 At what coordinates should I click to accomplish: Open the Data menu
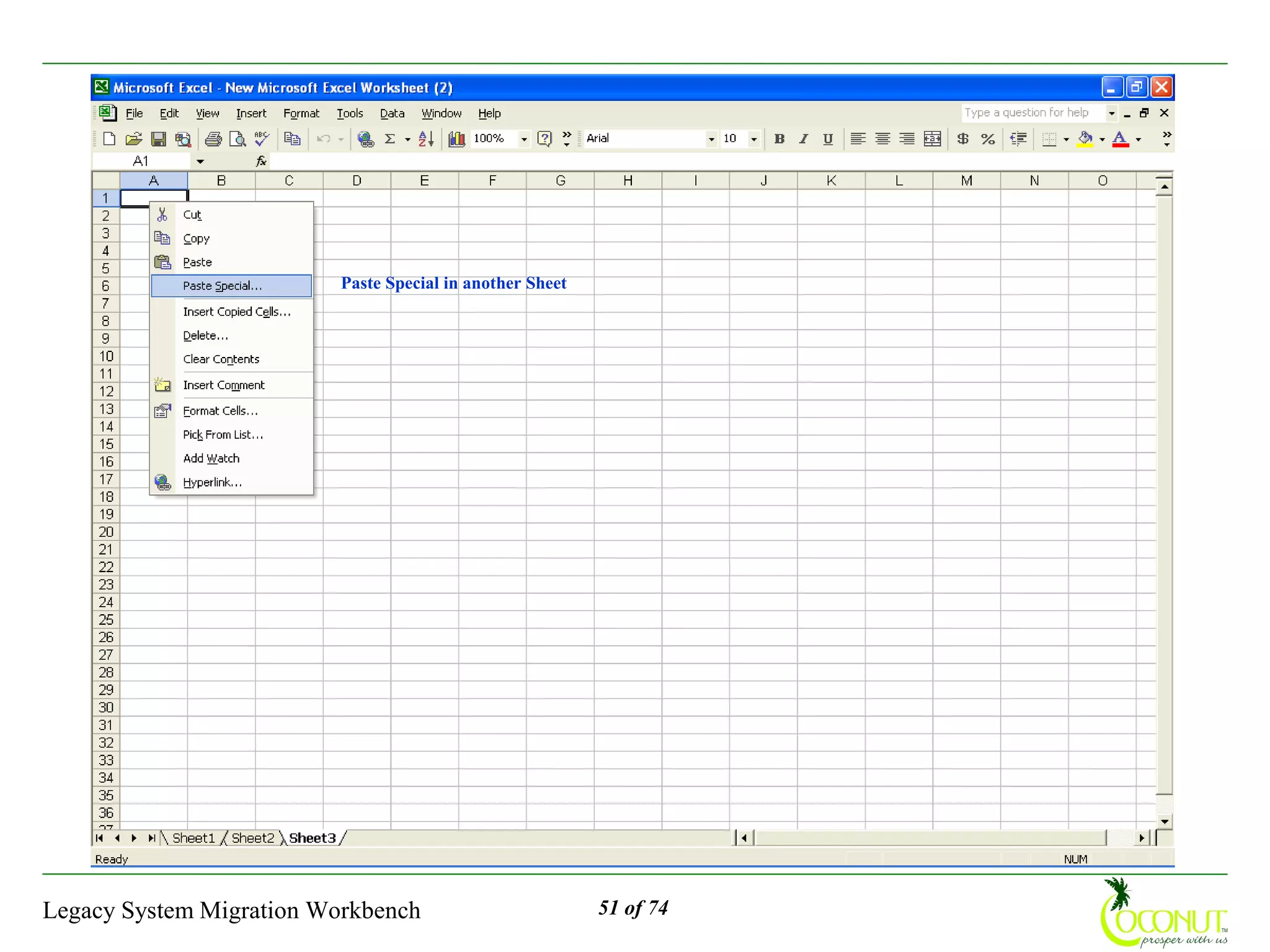pyautogui.click(x=392, y=113)
